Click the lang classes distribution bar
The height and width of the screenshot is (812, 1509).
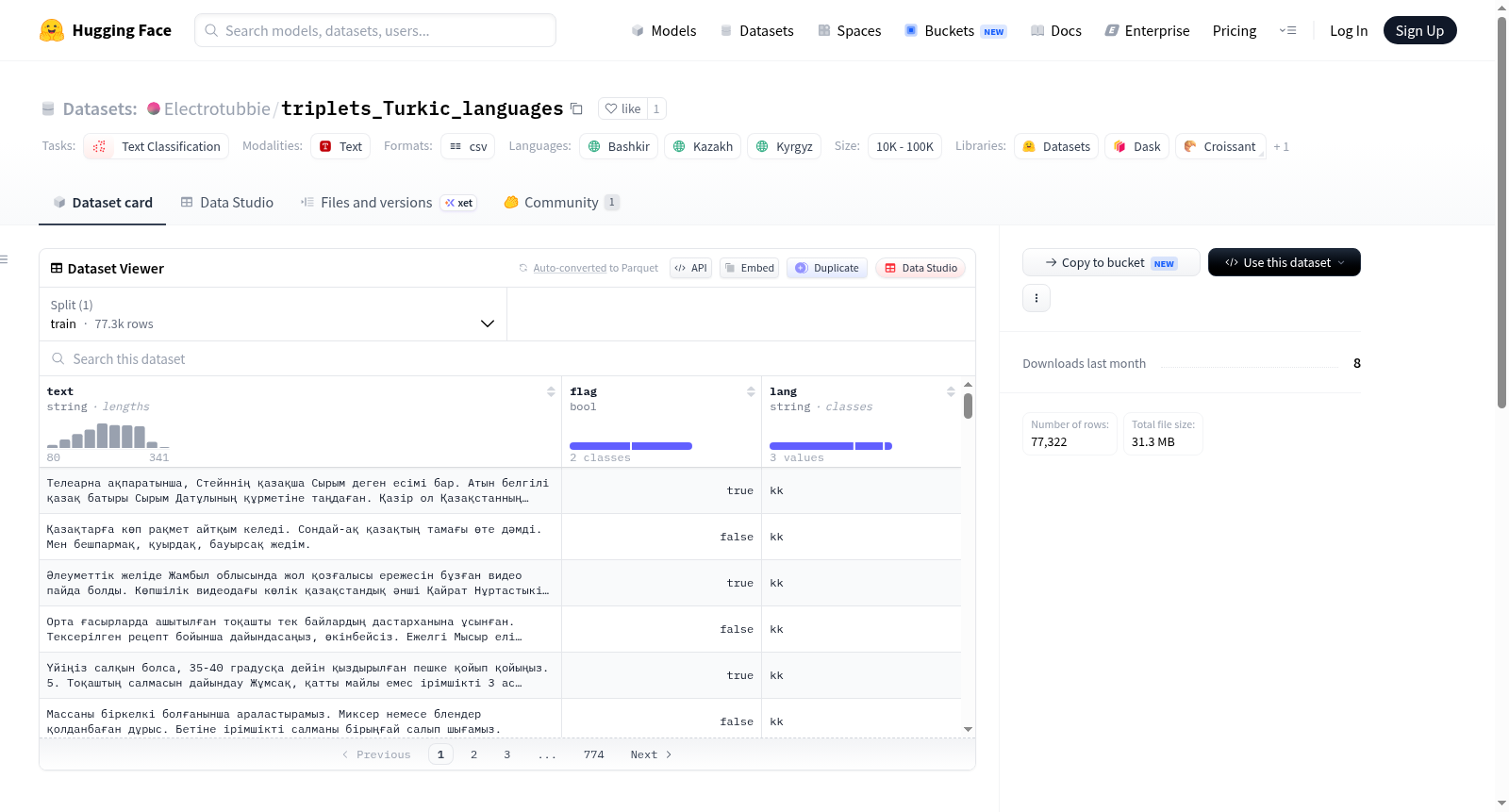point(831,446)
